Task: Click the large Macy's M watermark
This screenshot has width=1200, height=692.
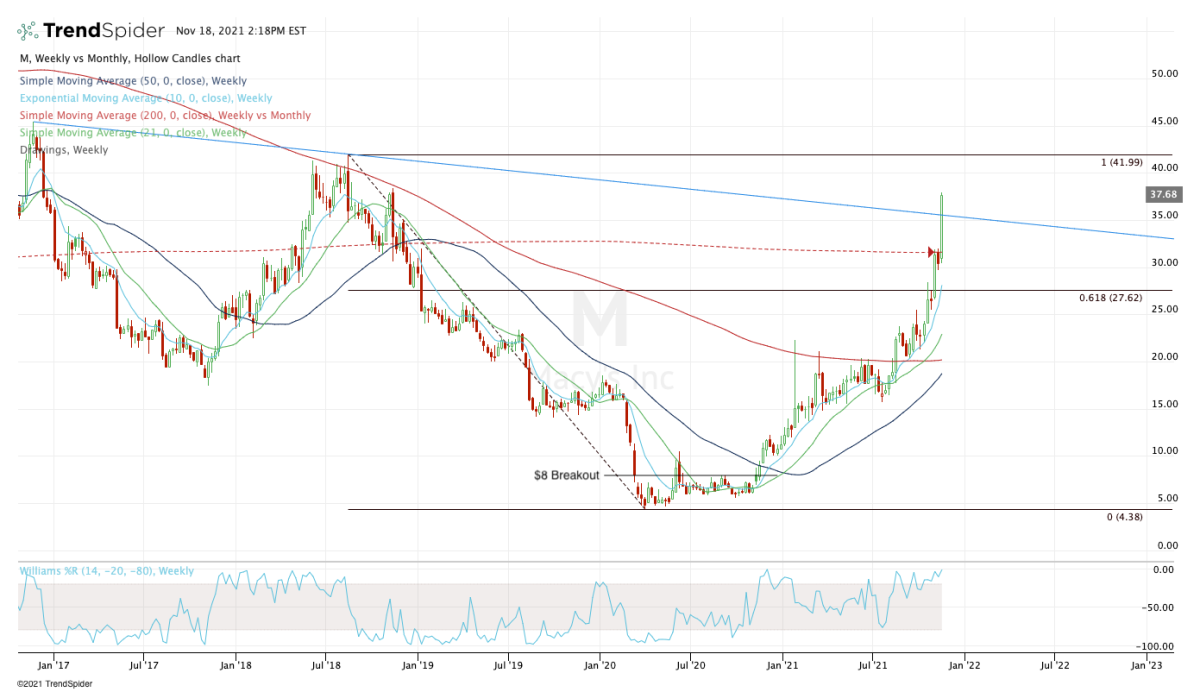Action: [600, 320]
